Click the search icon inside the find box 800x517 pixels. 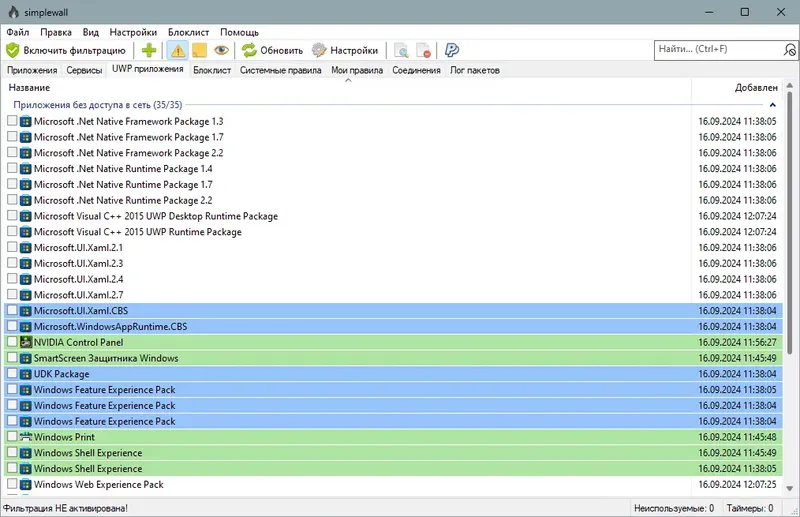790,50
